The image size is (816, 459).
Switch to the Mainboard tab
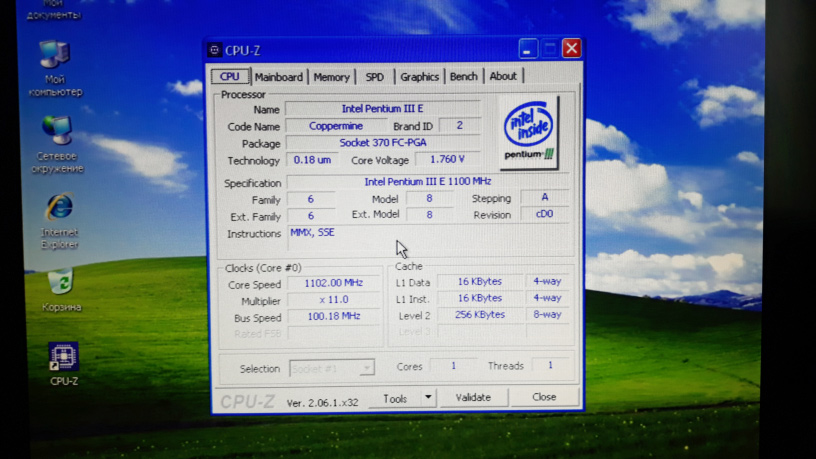[x=278, y=77]
